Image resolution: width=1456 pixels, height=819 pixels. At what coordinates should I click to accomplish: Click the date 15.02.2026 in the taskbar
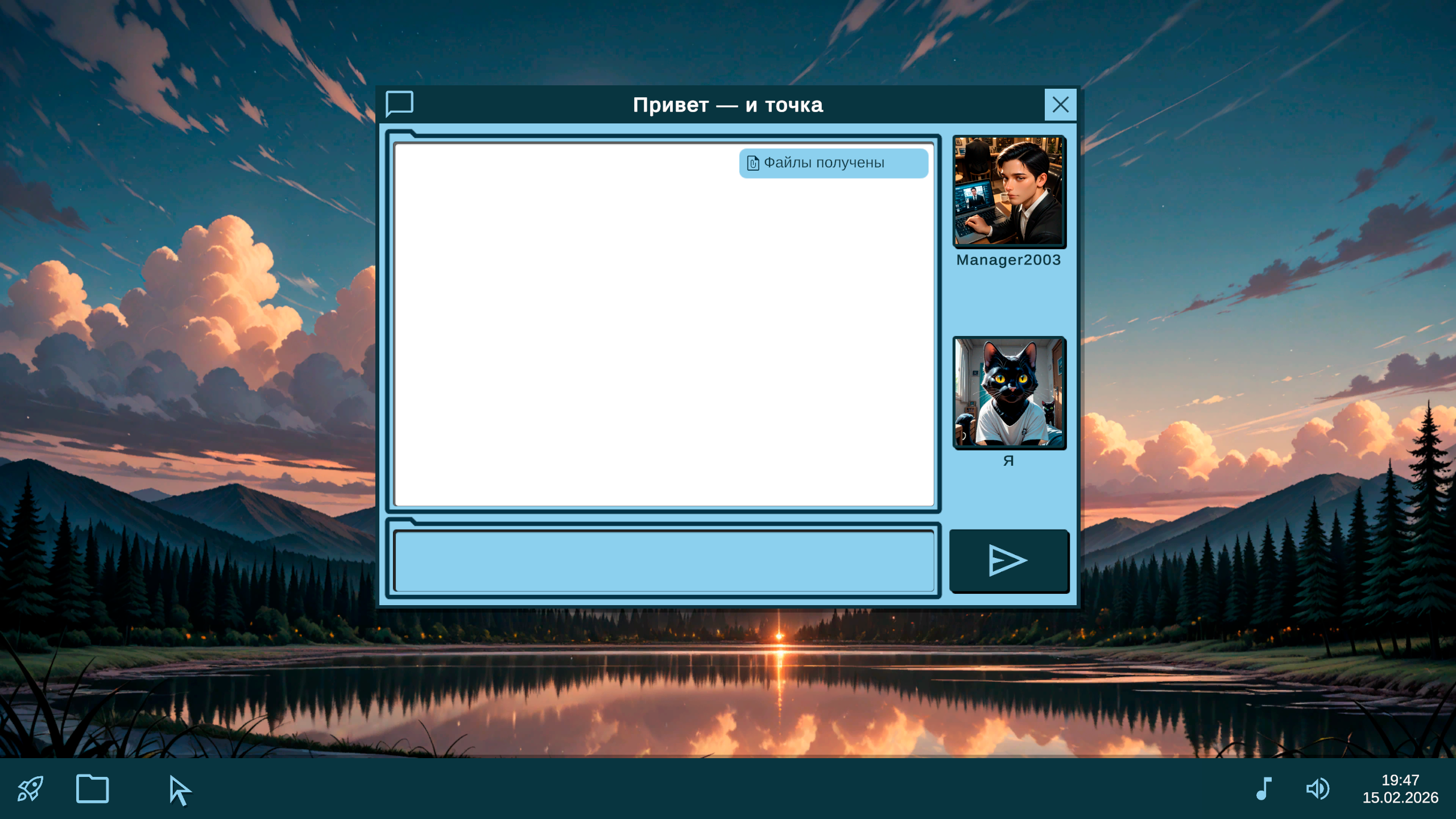(x=1400, y=799)
